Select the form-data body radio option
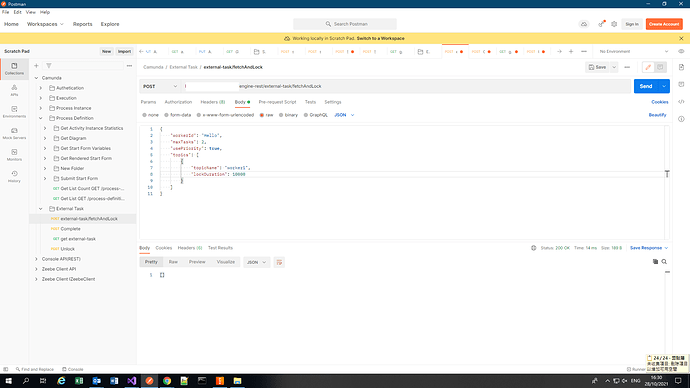 pyautogui.click(x=178, y=115)
